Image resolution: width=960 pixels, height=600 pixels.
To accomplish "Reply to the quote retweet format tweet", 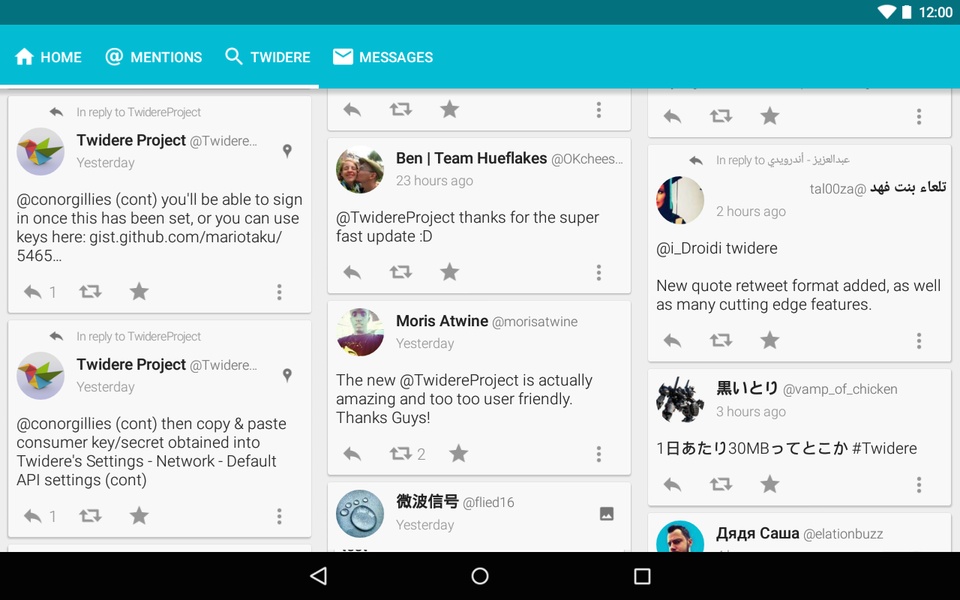I will (672, 340).
